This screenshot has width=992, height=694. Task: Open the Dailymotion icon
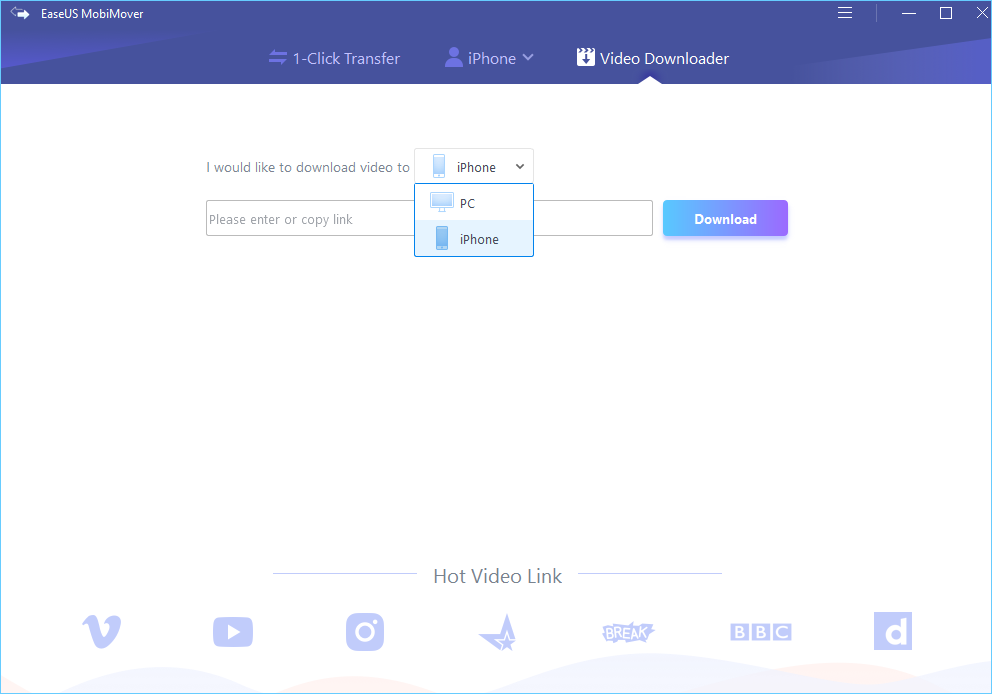[x=892, y=631]
